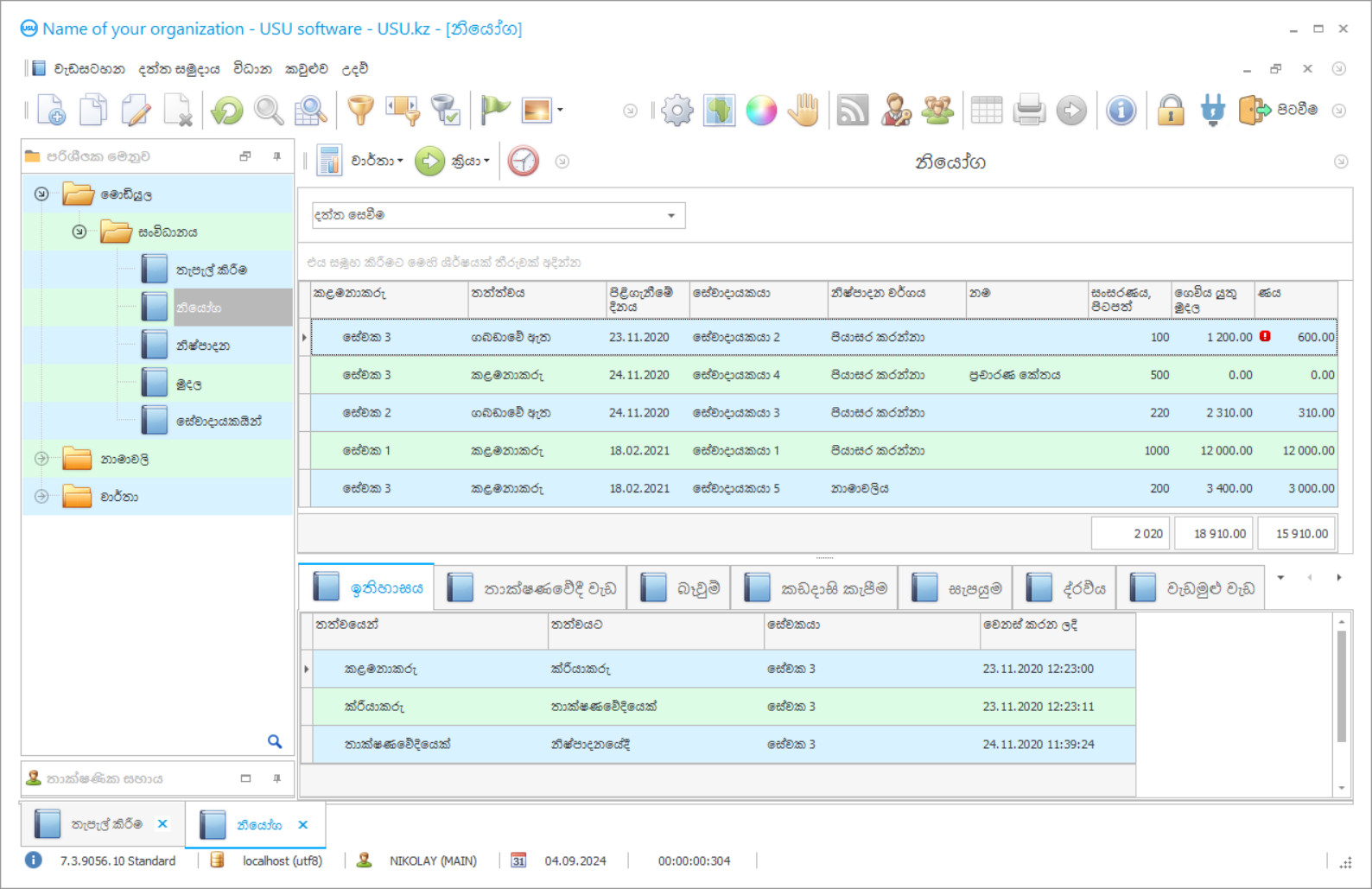Click the map icon in toolbar
Image resolution: width=1372 pixels, height=889 pixels.
[x=719, y=111]
